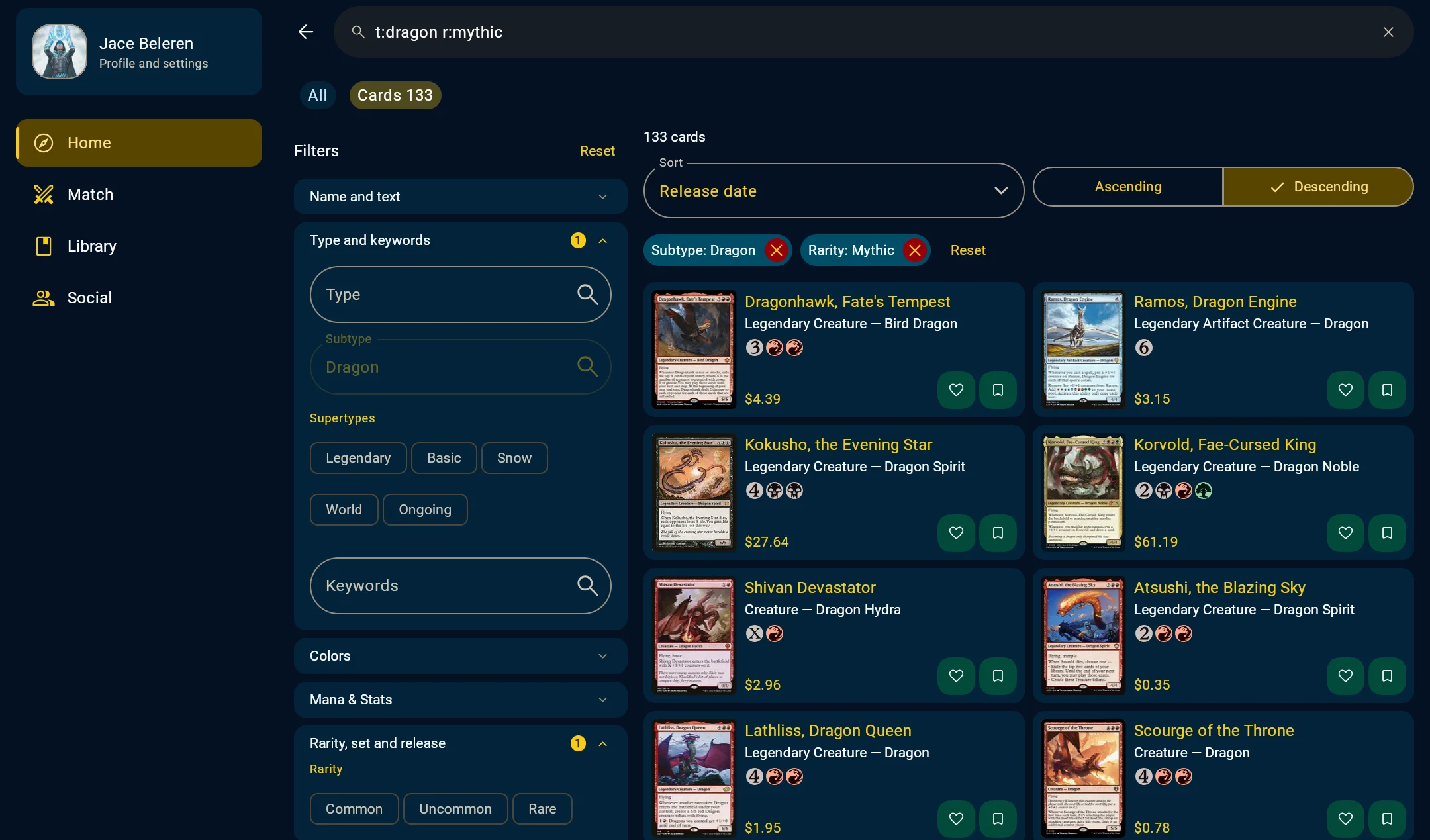1430x840 pixels.
Task: Bookmark Dragonhawk, Fate's Tempest card
Action: (998, 390)
